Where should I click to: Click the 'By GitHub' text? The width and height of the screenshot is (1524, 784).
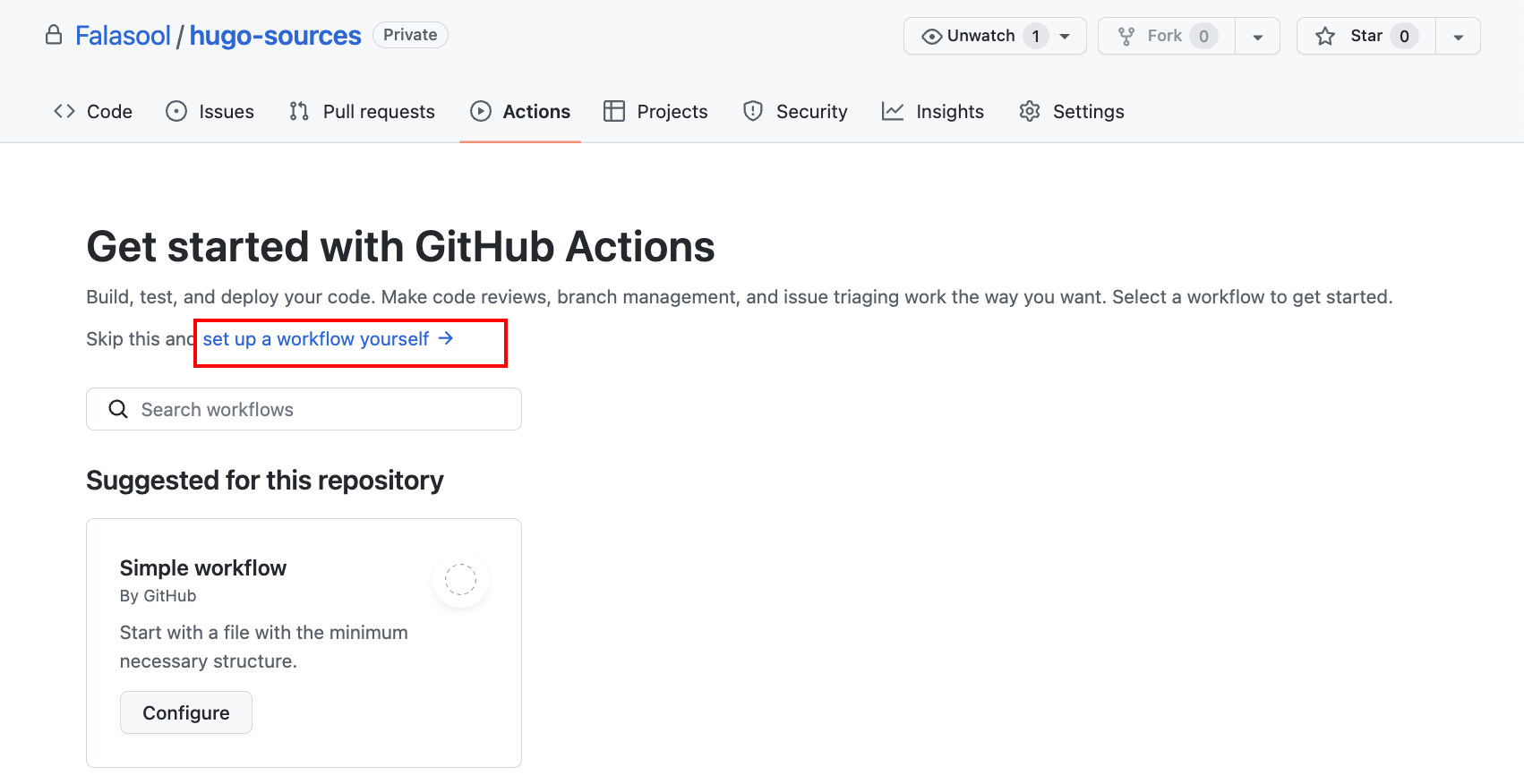[x=158, y=596]
